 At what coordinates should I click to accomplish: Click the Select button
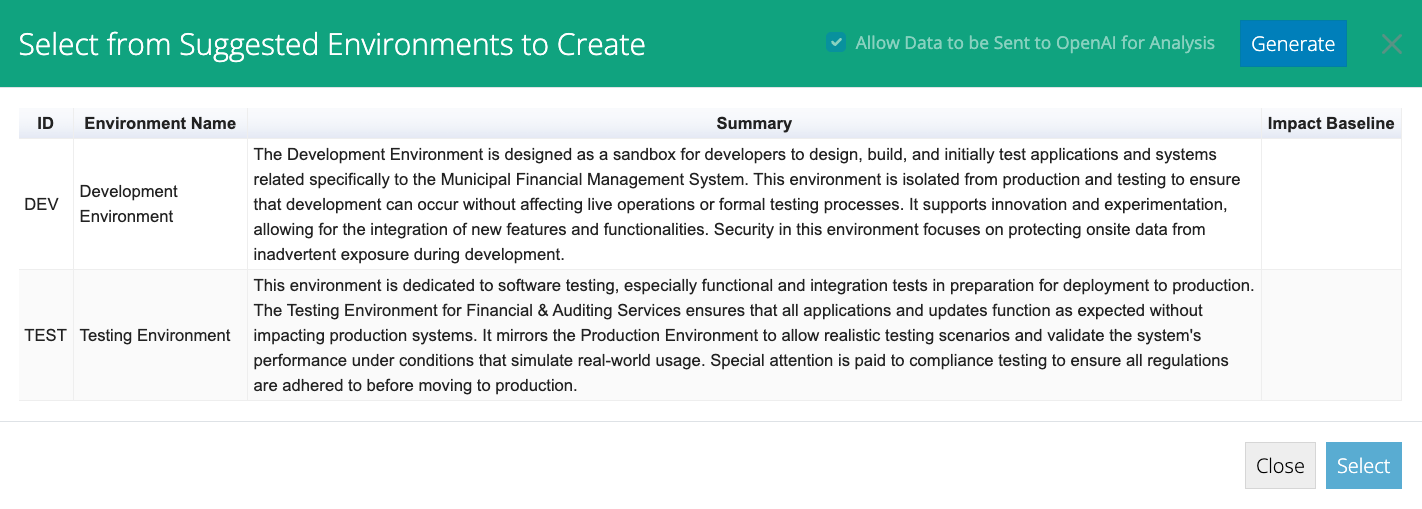[1363, 466]
